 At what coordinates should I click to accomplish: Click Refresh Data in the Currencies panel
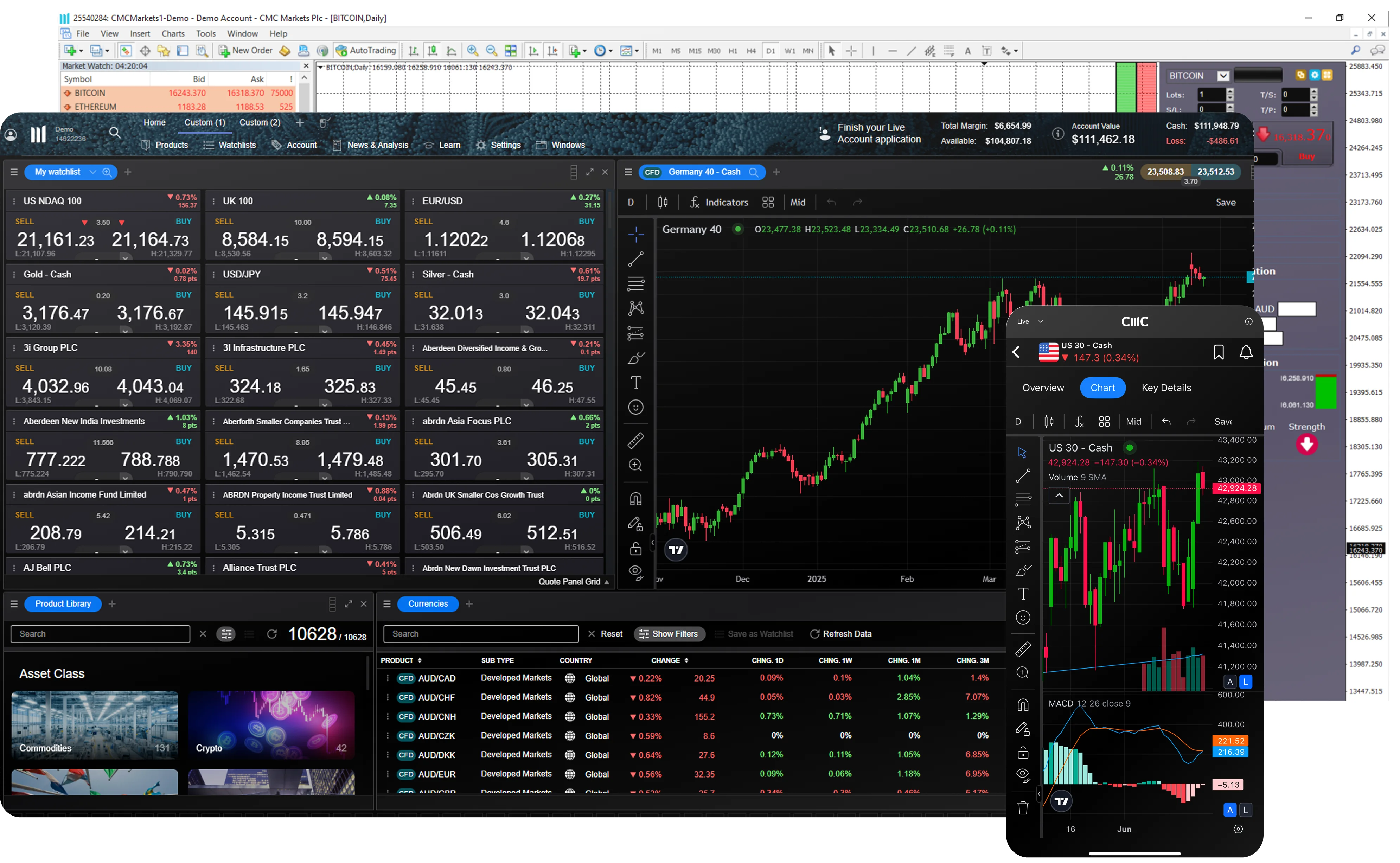point(841,634)
